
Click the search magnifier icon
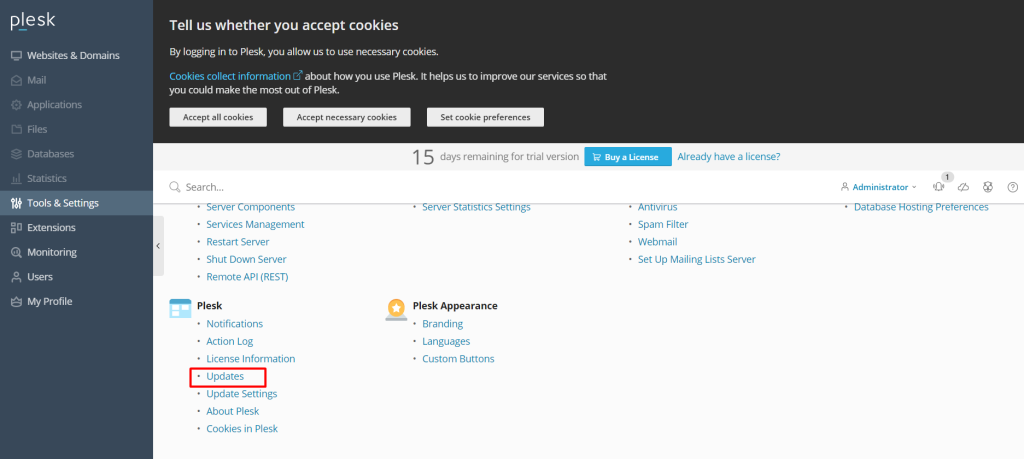click(x=174, y=187)
